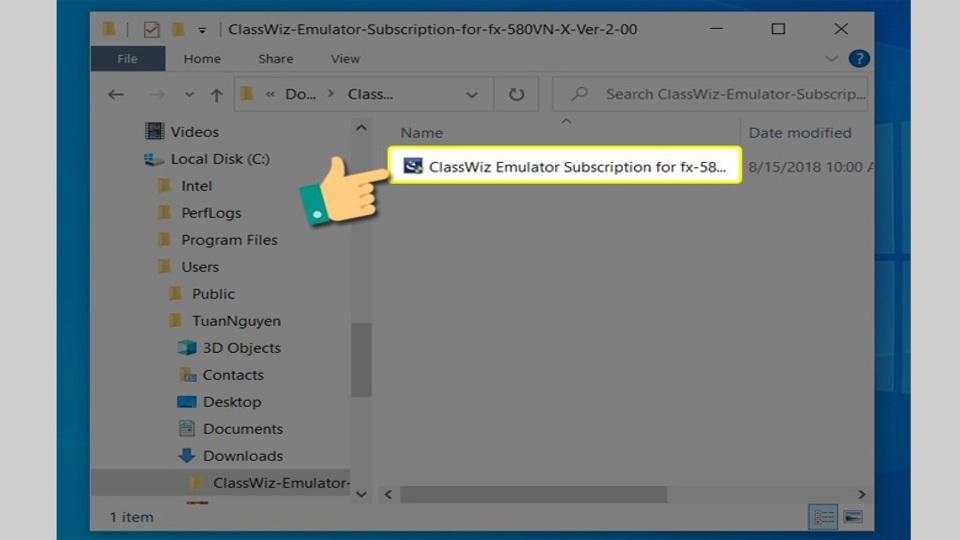Image resolution: width=960 pixels, height=540 pixels.
Task: Click the Desktop monitor icon
Action: pos(187,402)
